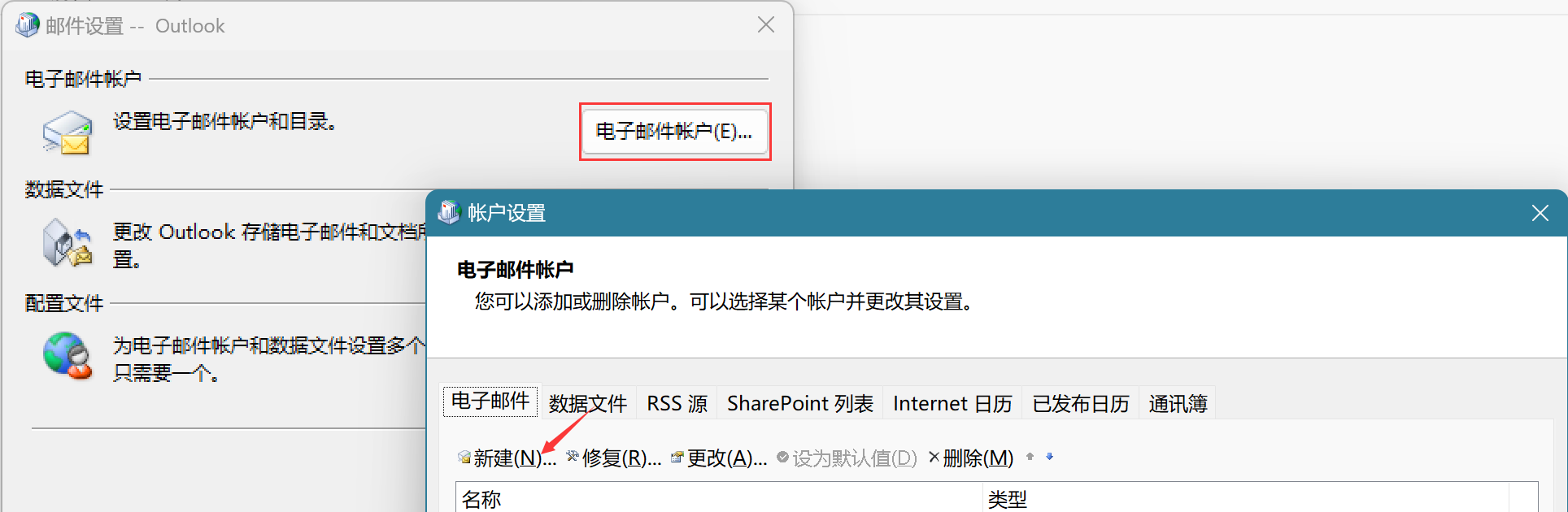Click the move up arrow icon

click(x=1030, y=457)
